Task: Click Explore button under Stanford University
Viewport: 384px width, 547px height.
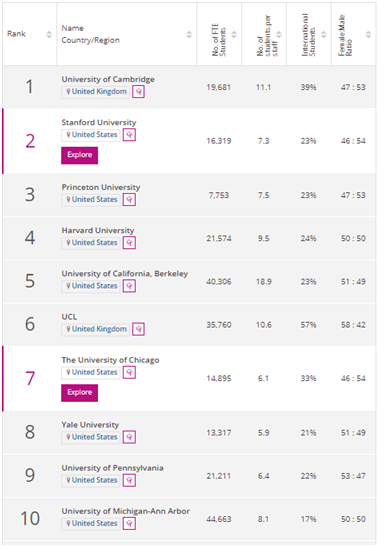Action: point(80,155)
